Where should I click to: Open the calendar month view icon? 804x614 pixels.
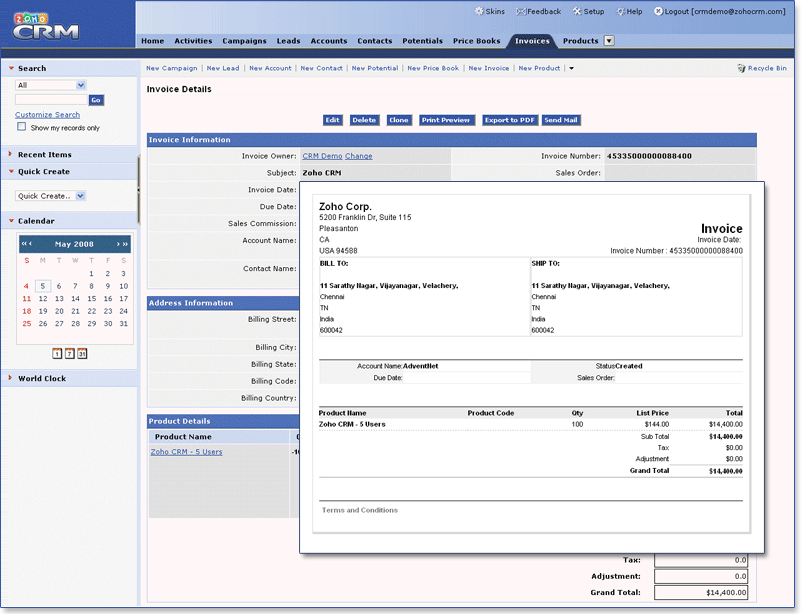point(82,353)
